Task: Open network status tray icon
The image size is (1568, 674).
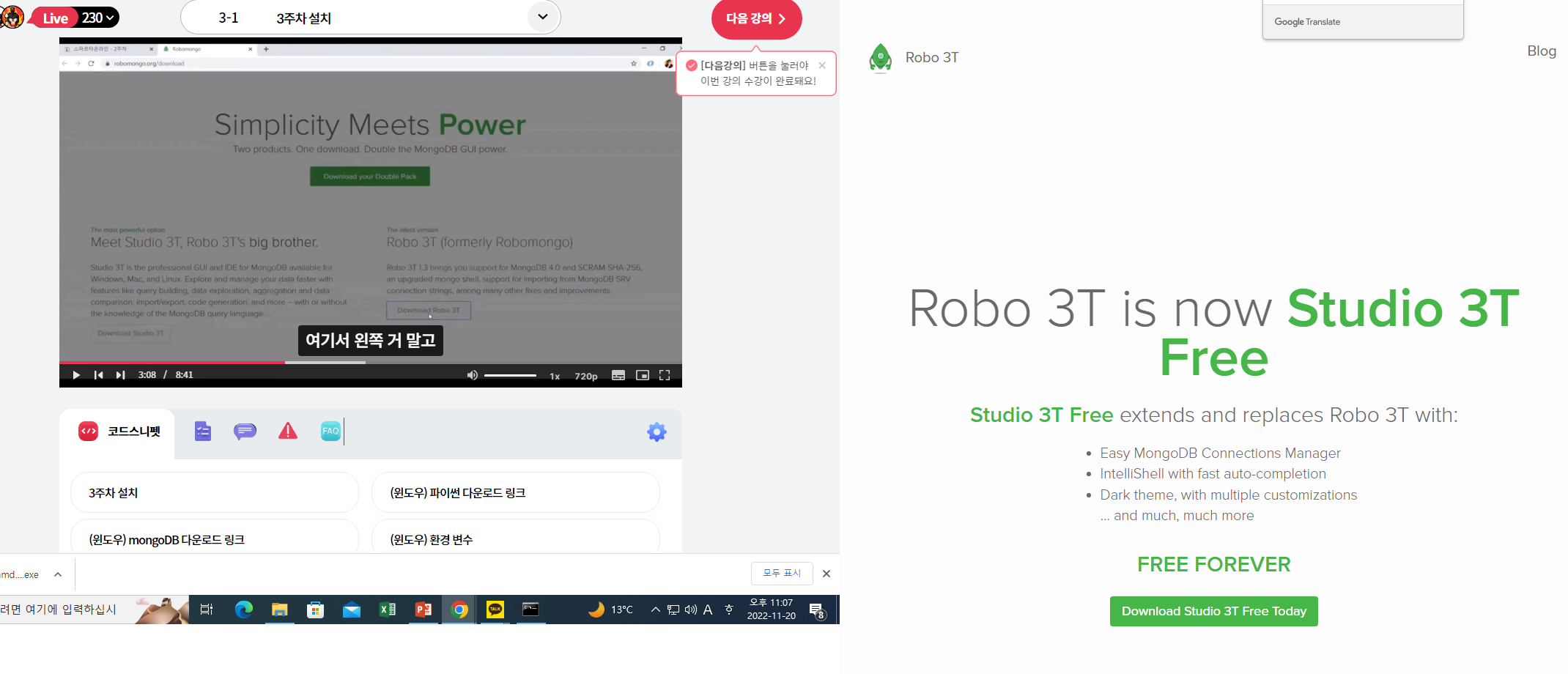Action: 673,610
